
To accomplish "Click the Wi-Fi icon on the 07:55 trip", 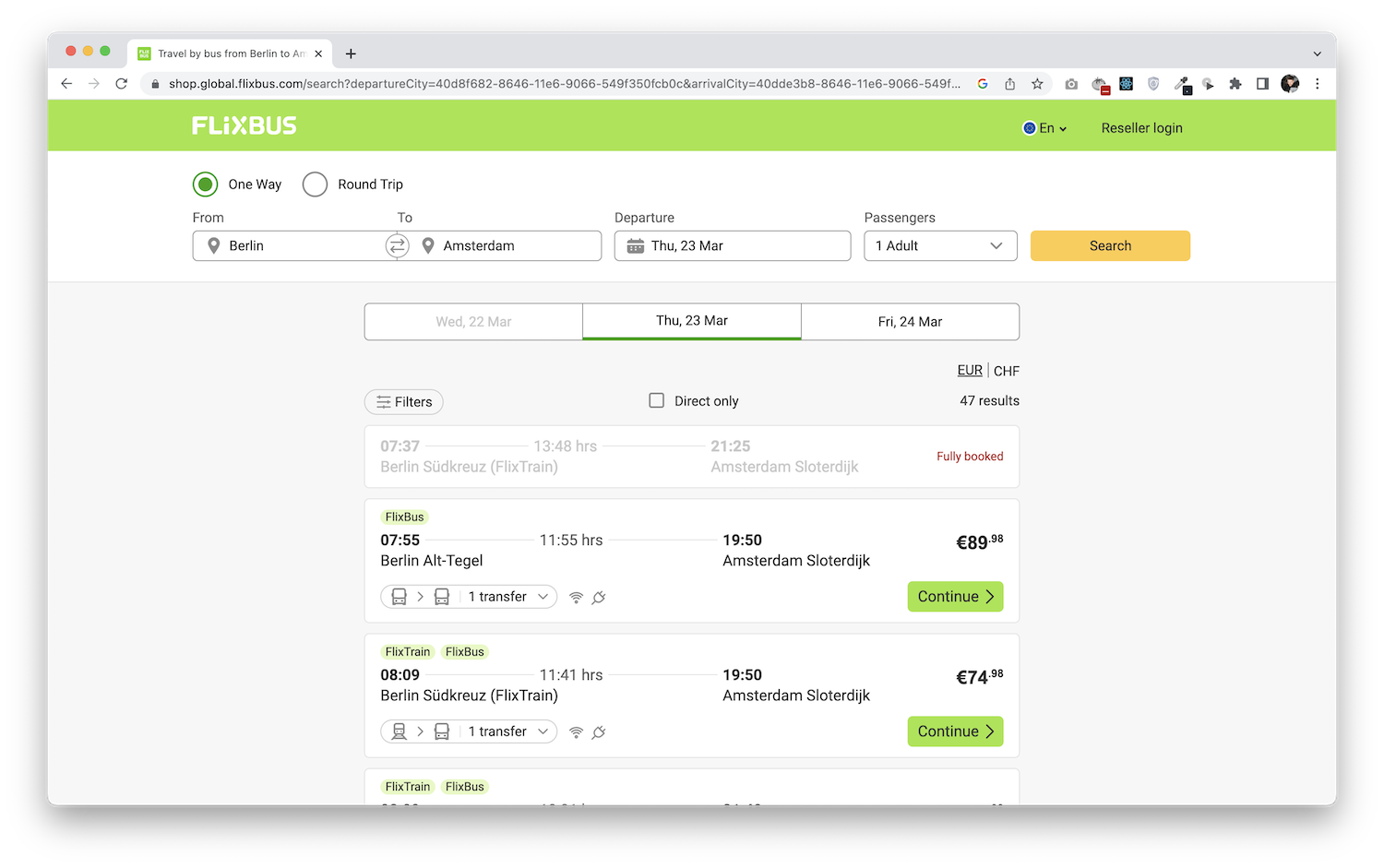I will 576,597.
